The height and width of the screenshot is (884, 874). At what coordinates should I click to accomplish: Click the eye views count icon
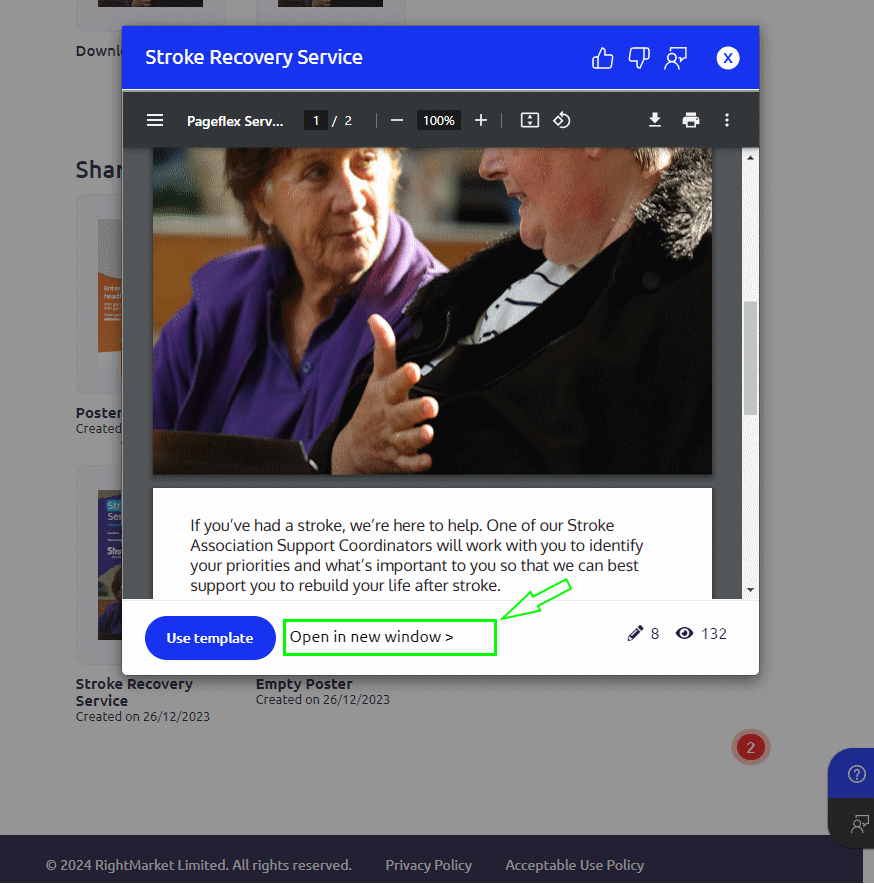pyautogui.click(x=684, y=633)
